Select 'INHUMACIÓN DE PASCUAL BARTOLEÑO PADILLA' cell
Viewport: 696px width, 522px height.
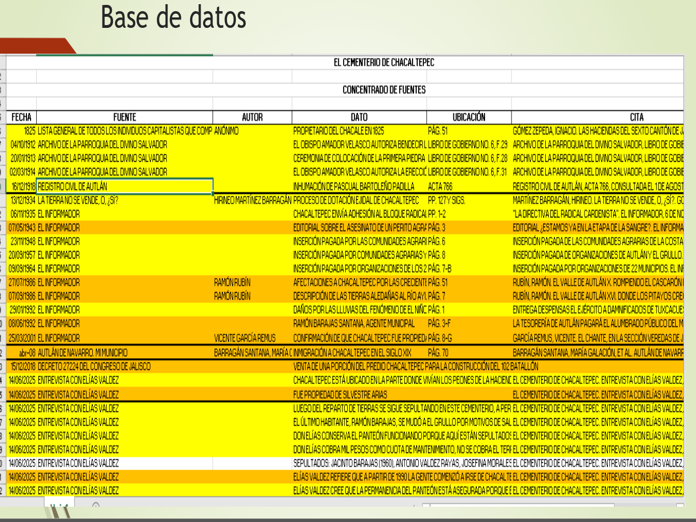click(x=359, y=186)
